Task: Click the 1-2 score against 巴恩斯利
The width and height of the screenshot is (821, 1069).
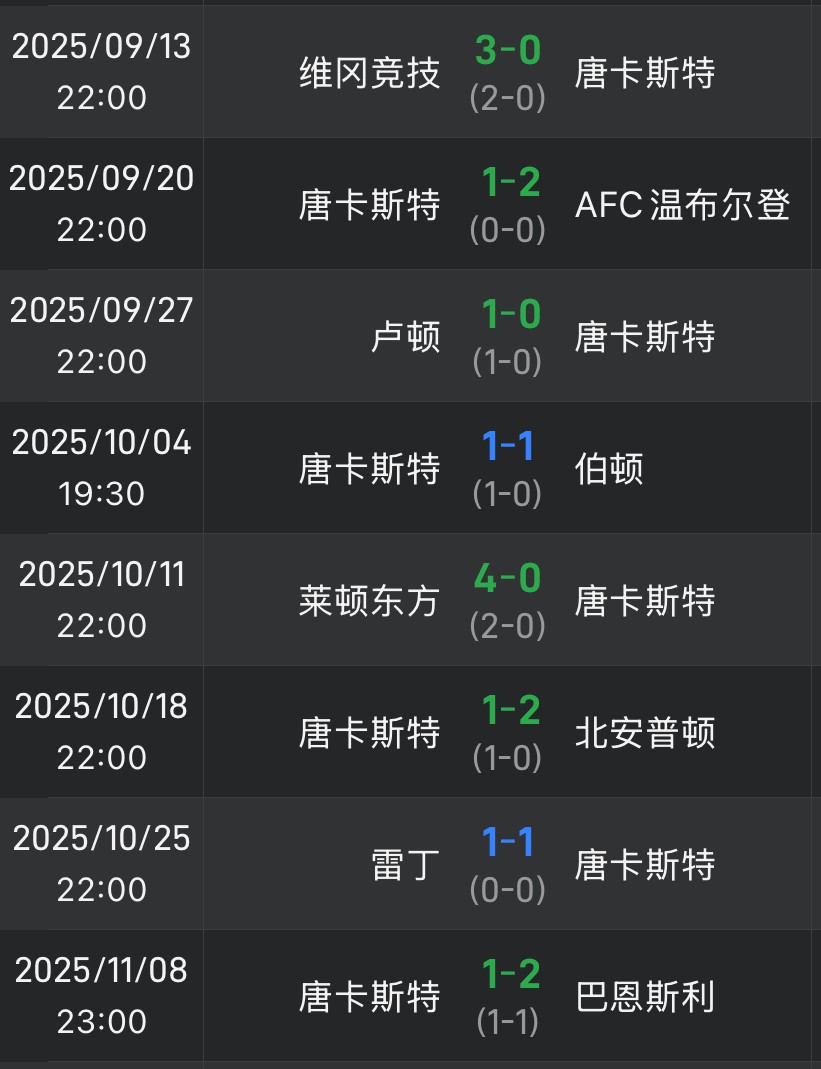Action: point(510,974)
